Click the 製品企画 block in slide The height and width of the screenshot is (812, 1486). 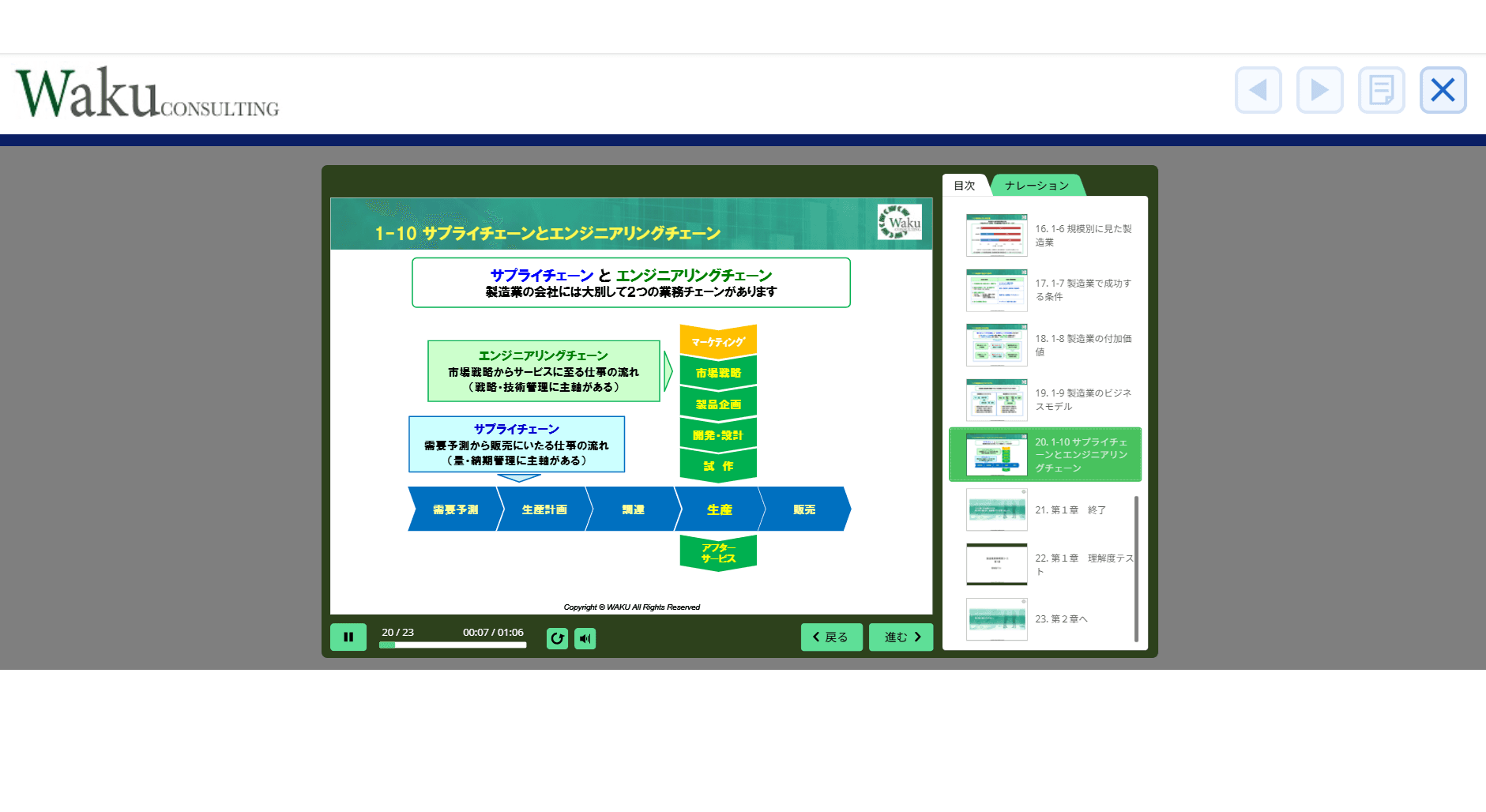[718, 404]
